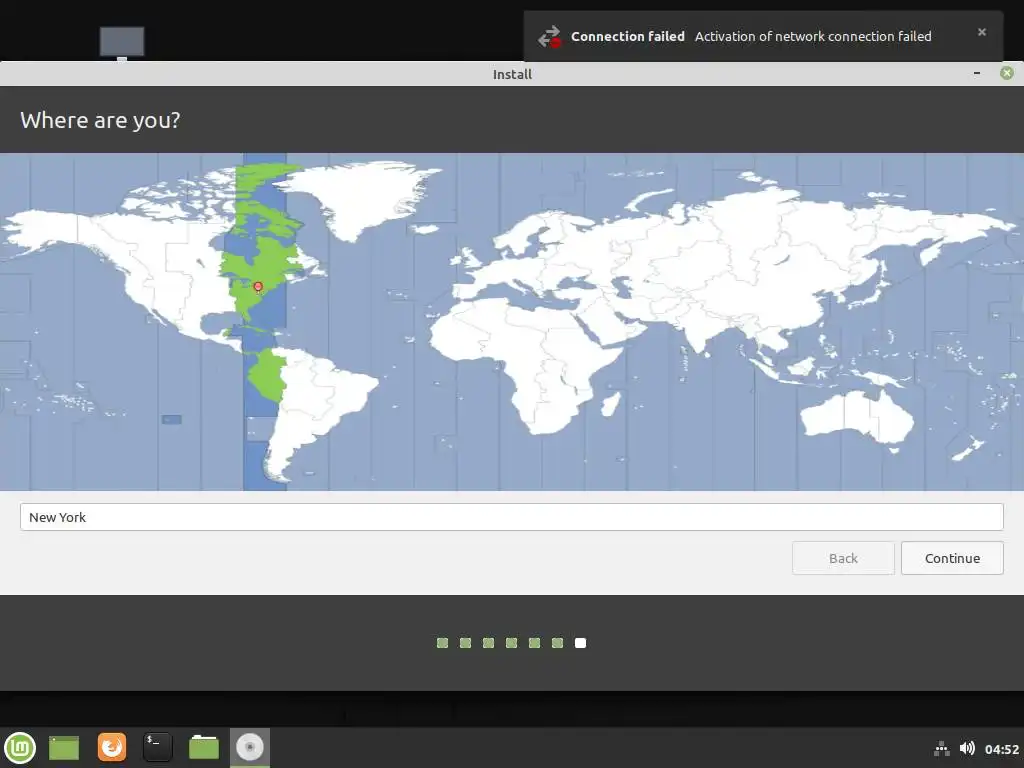Viewport: 1024px width, 768px height.
Task: Open the Linux Mint start menu
Action: pyautogui.click(x=20, y=748)
